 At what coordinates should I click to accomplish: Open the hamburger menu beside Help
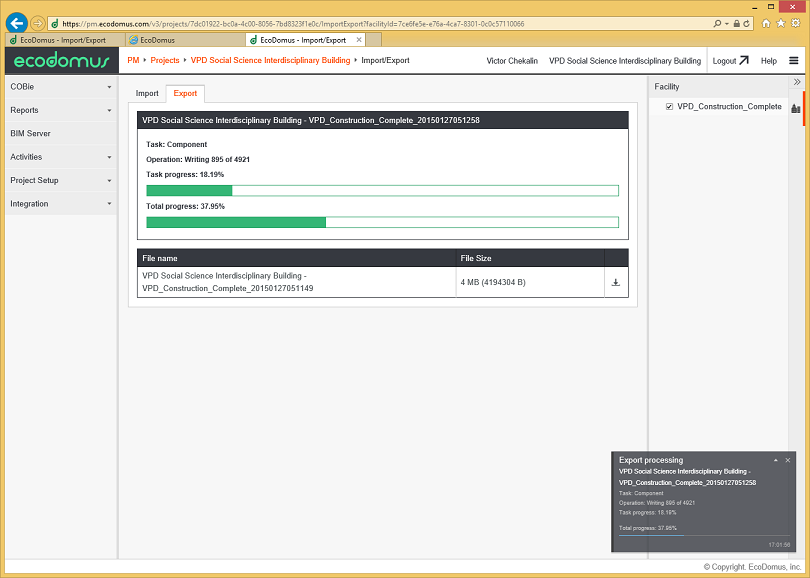796,60
